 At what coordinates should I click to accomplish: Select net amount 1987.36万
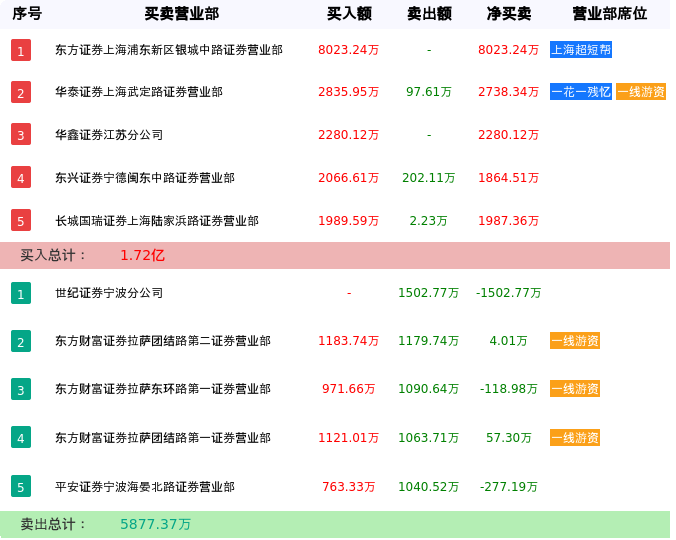coord(509,221)
